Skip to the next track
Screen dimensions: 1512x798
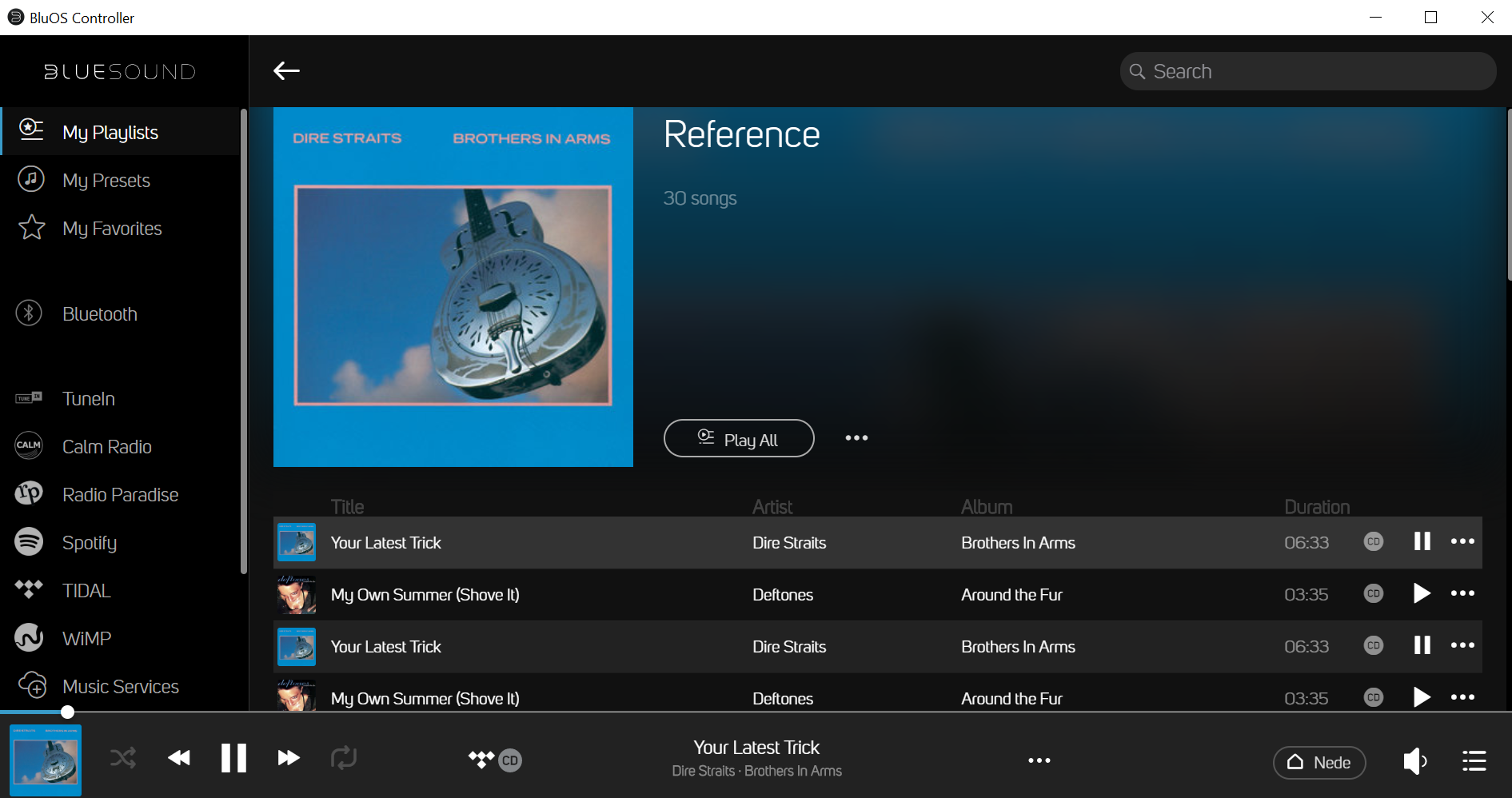pos(288,757)
